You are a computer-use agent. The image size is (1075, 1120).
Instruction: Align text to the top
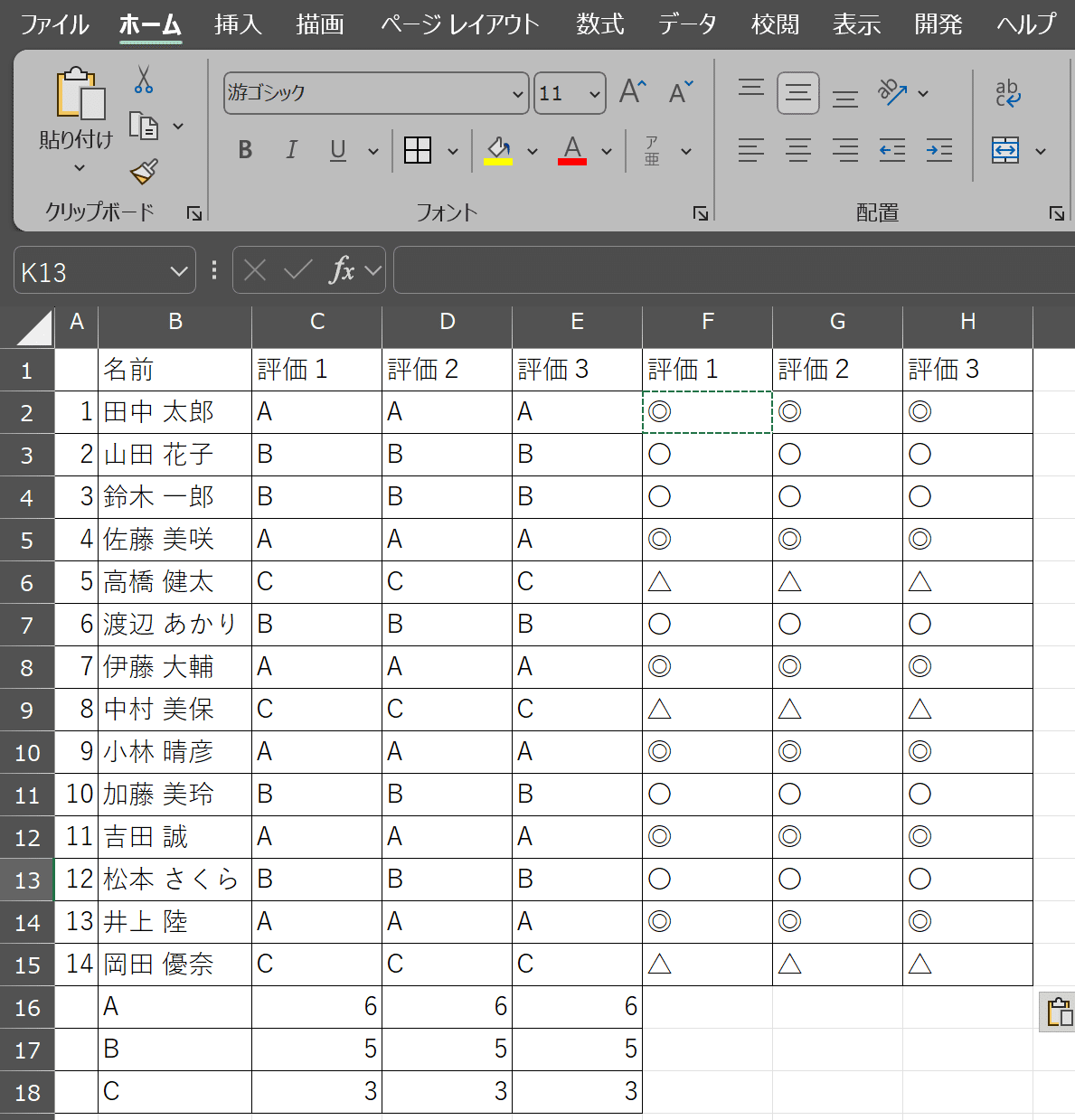(751, 89)
